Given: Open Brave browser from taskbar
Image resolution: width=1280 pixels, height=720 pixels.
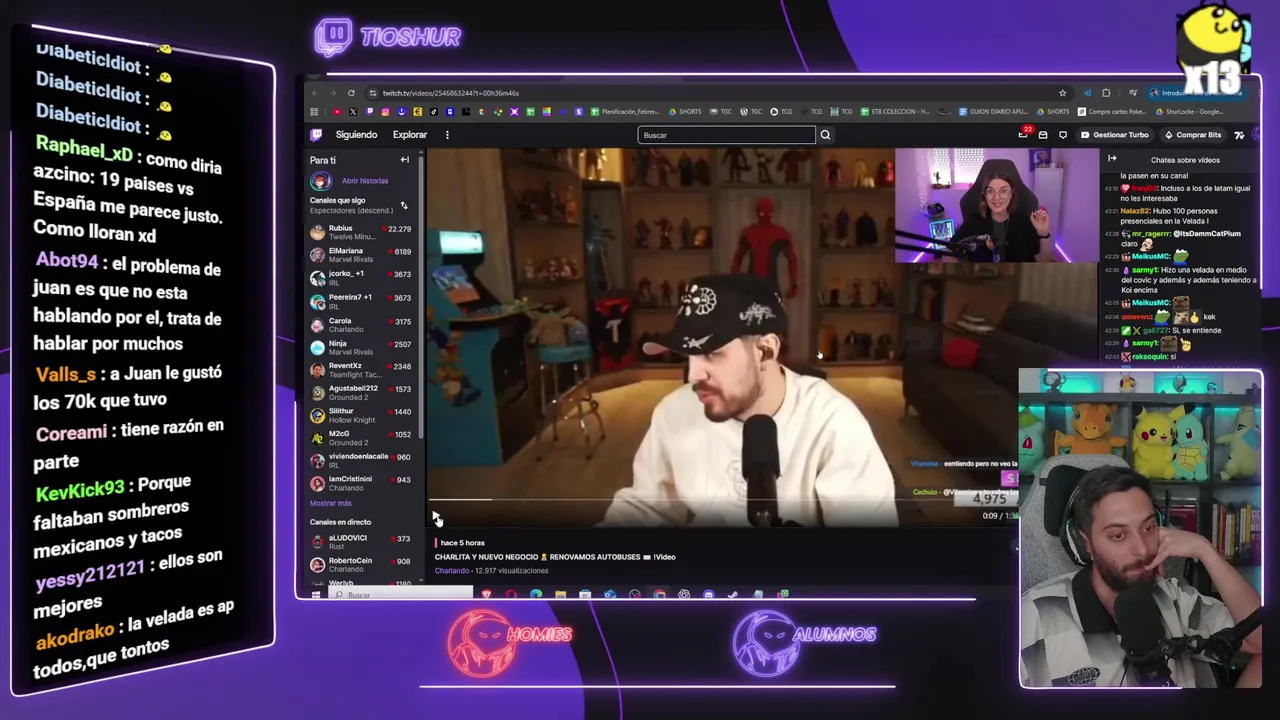Looking at the screenshot, I should 487,595.
